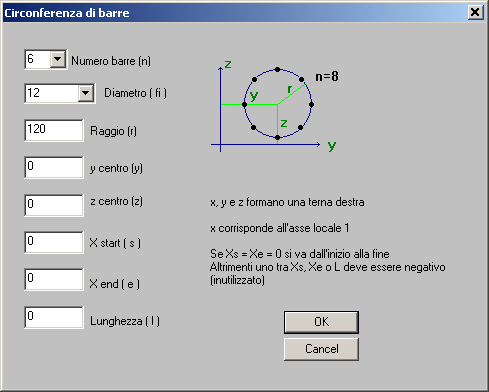Viewport: 489px width, 392px height.
Task: Close the Circonferenza di barre dialog
Action: (x=475, y=12)
